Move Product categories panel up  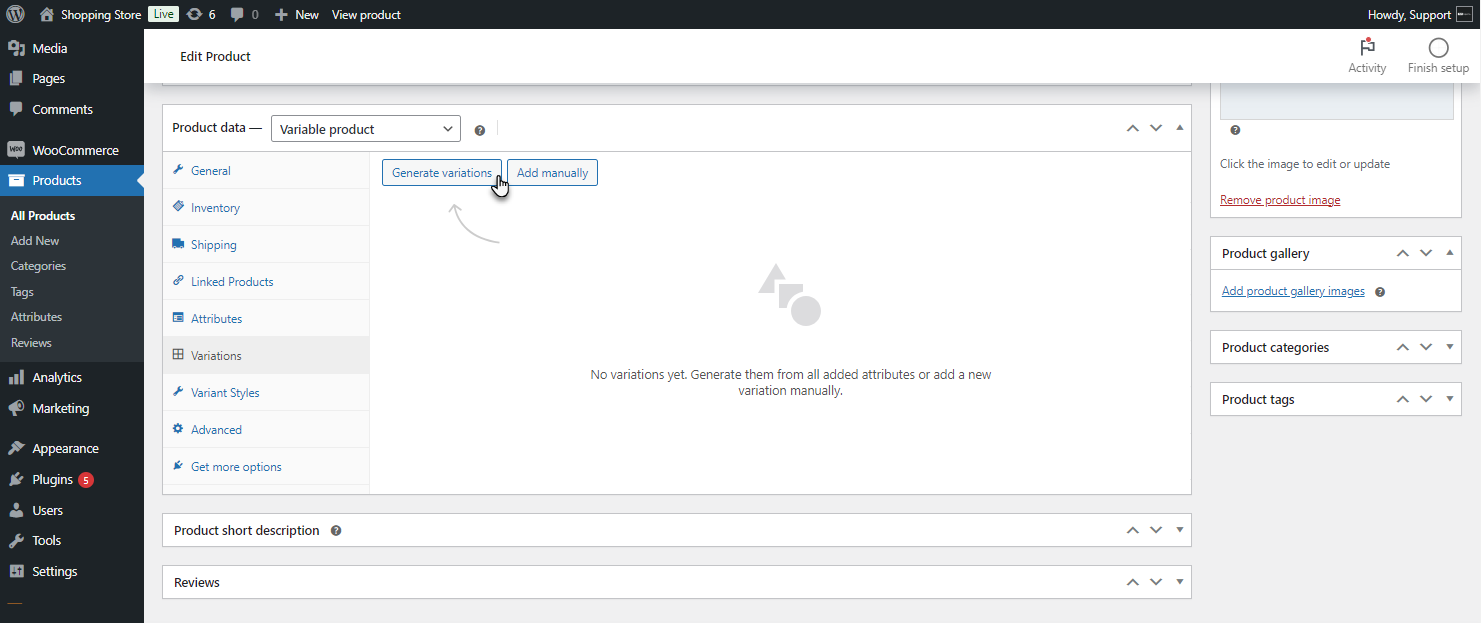coord(1402,347)
